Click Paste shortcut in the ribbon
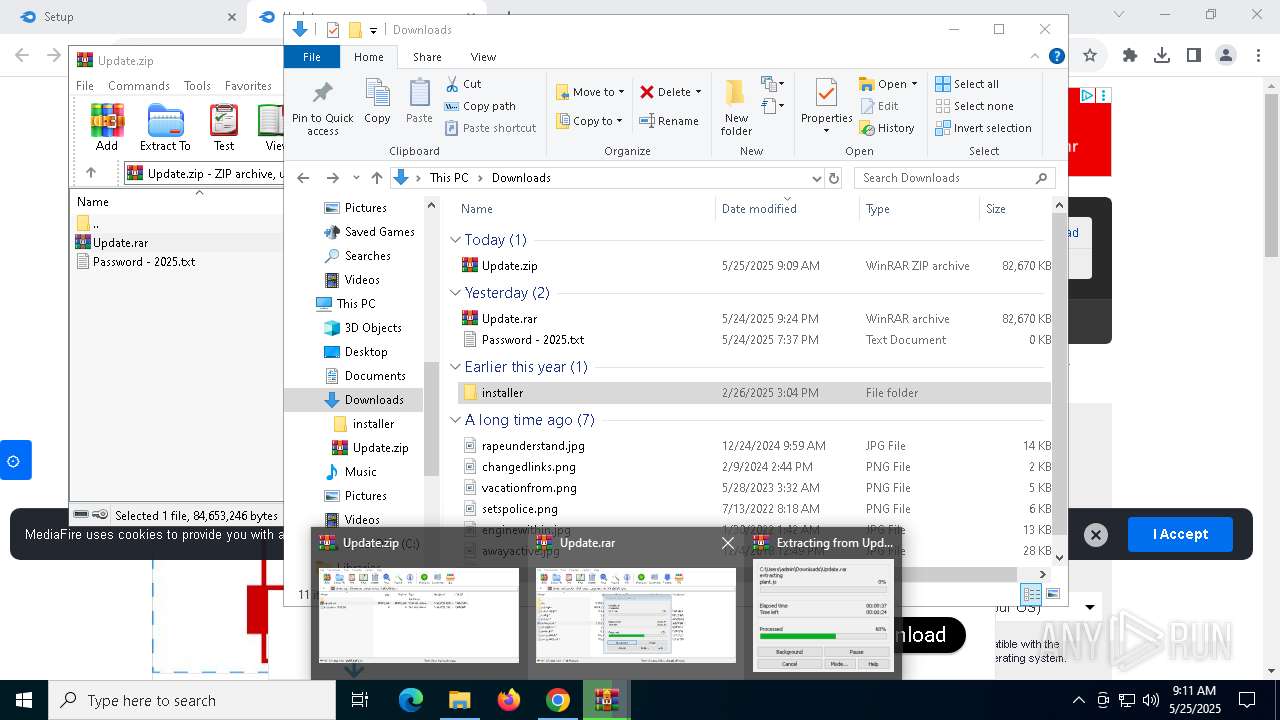1280x720 pixels. pos(490,128)
